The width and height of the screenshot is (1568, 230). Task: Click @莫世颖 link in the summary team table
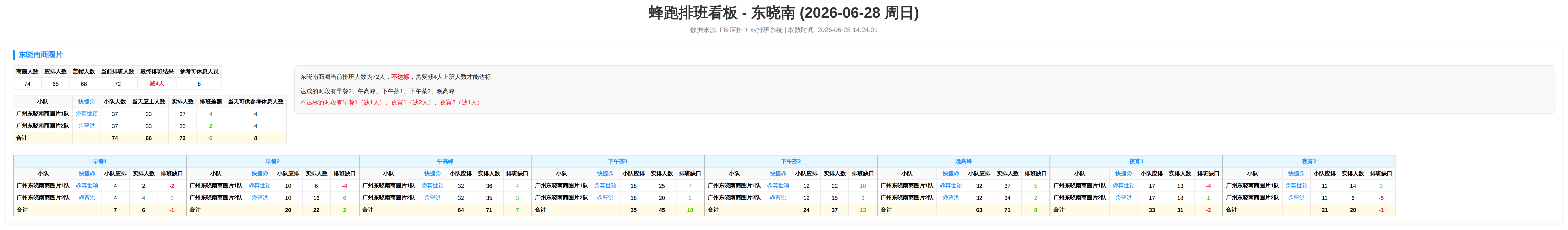coord(86,114)
